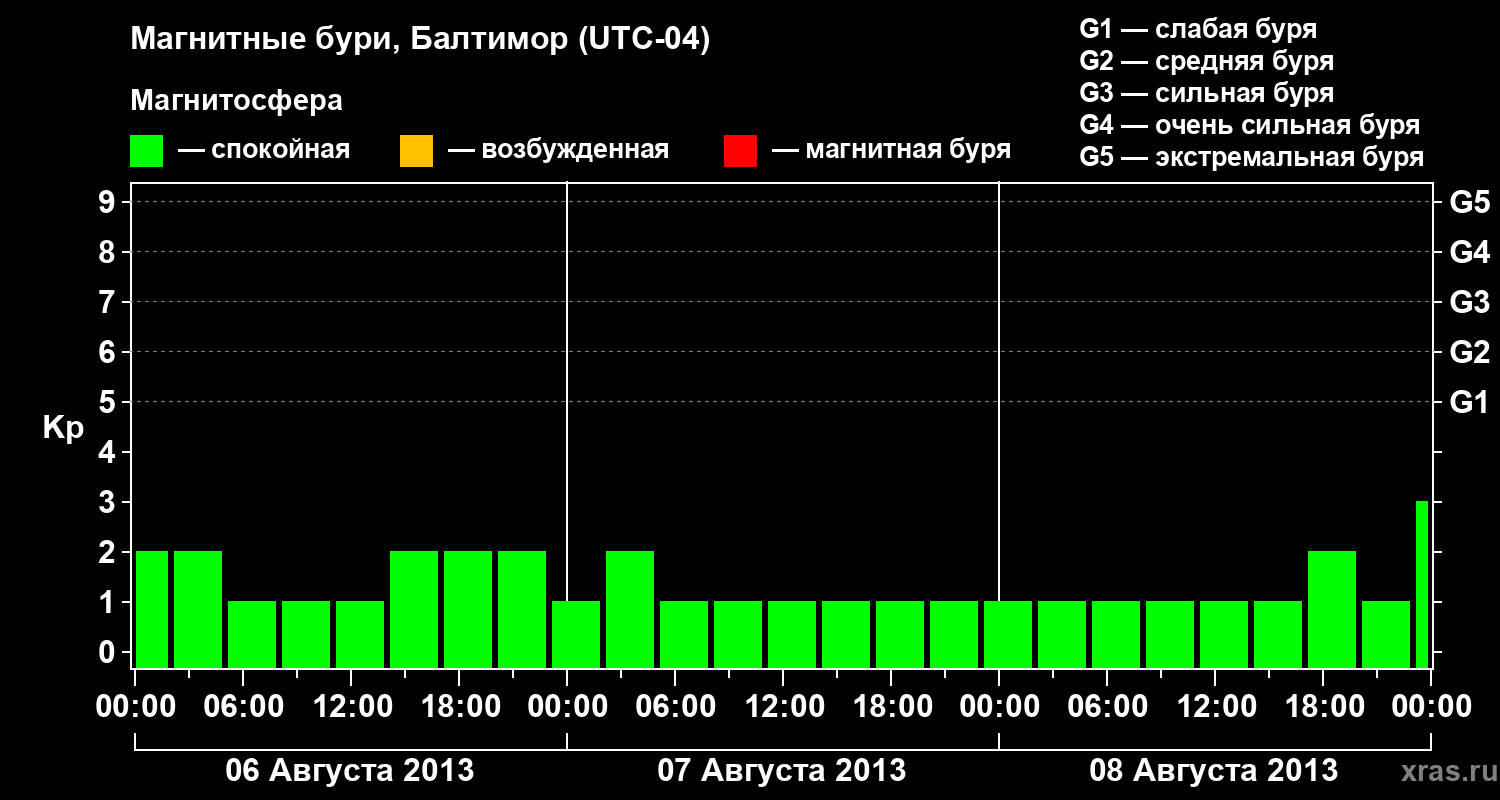Click the '12:00' time label under 08 August
Screen dimensions: 1500x800
coord(1217,706)
